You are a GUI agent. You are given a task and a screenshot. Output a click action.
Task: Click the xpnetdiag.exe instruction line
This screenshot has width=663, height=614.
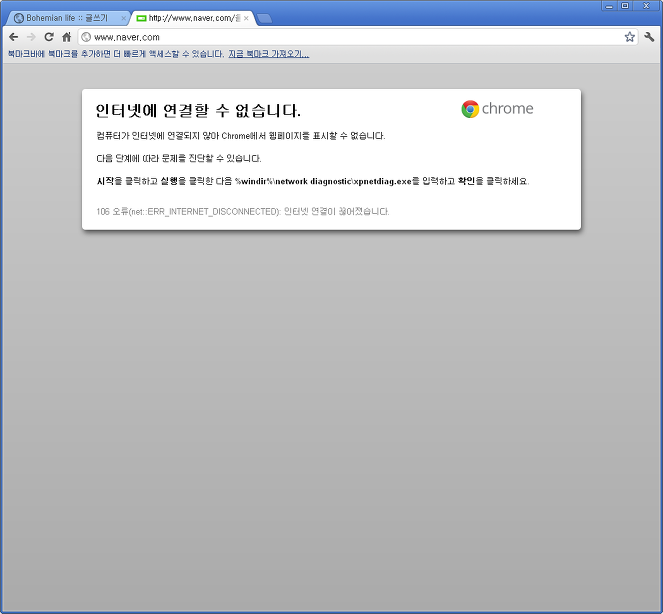click(x=313, y=181)
